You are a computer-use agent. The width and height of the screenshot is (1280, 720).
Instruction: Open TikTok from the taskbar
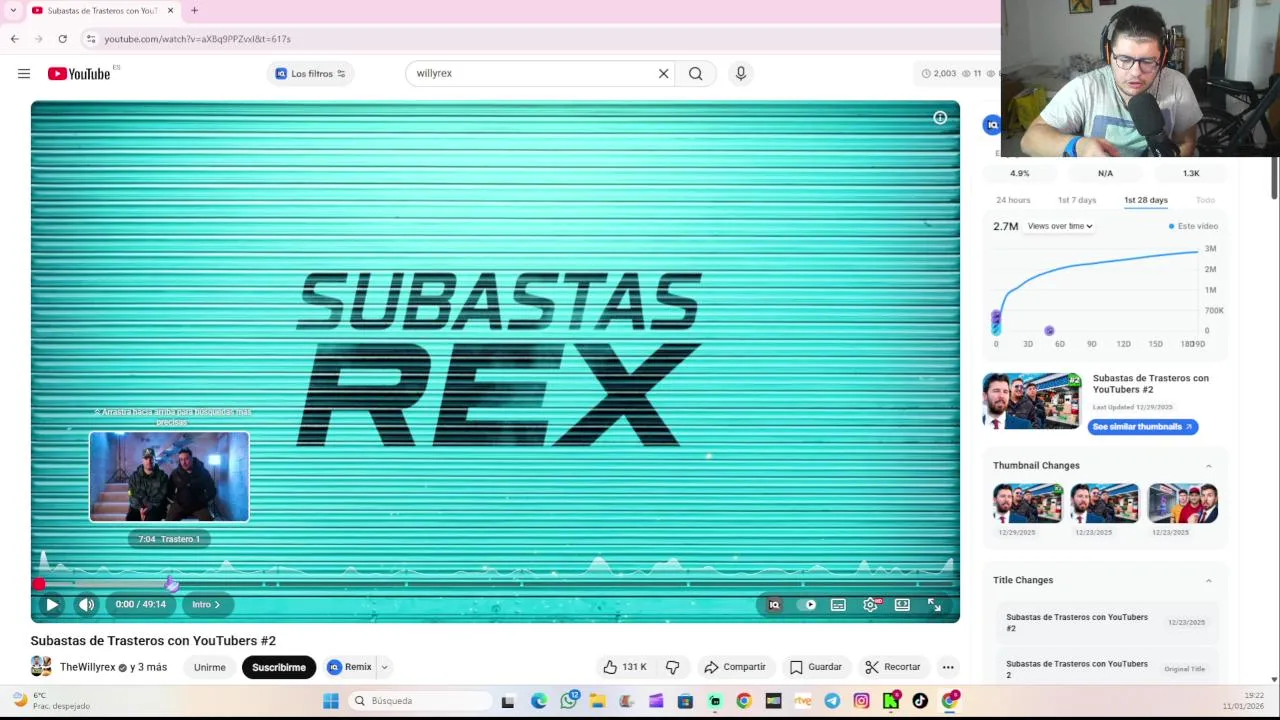[x=920, y=701]
